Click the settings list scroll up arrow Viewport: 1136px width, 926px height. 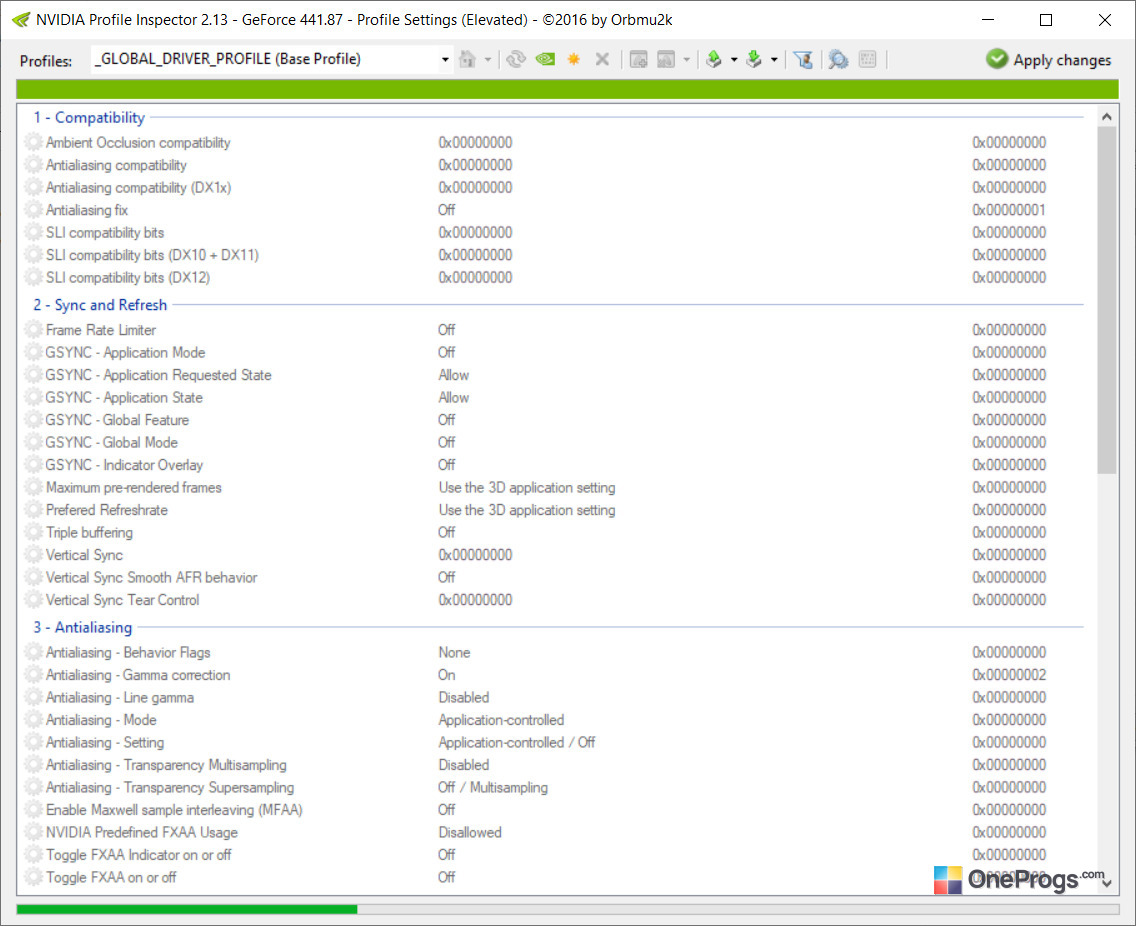(1106, 116)
